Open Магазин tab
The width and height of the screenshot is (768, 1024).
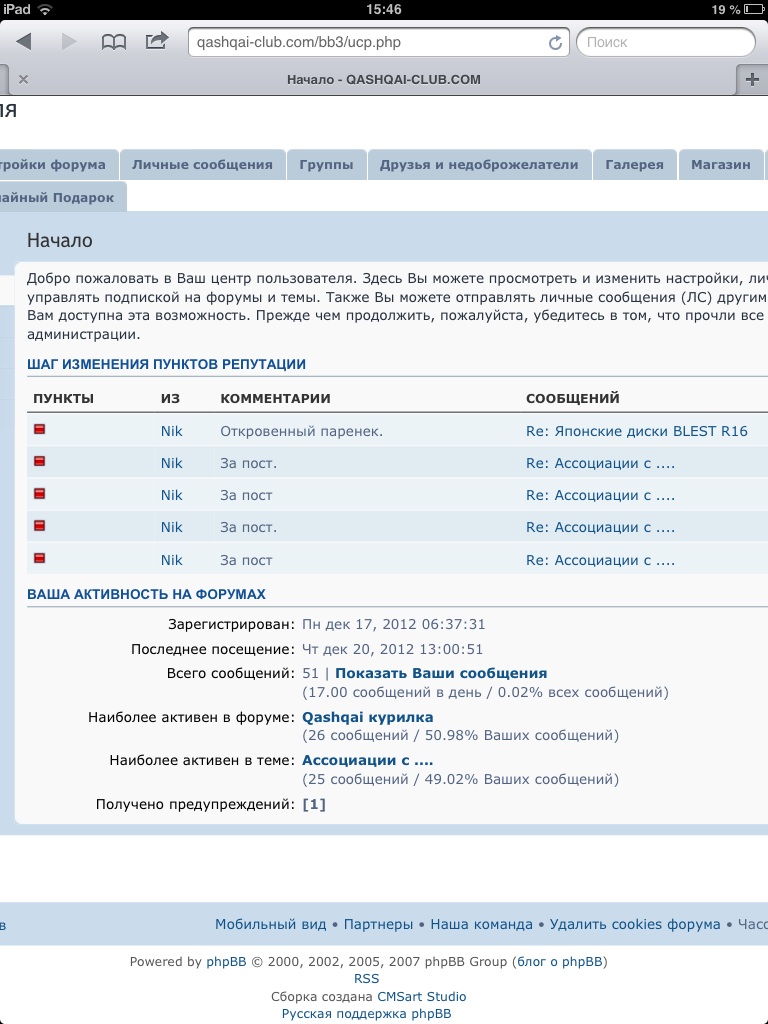tap(720, 165)
